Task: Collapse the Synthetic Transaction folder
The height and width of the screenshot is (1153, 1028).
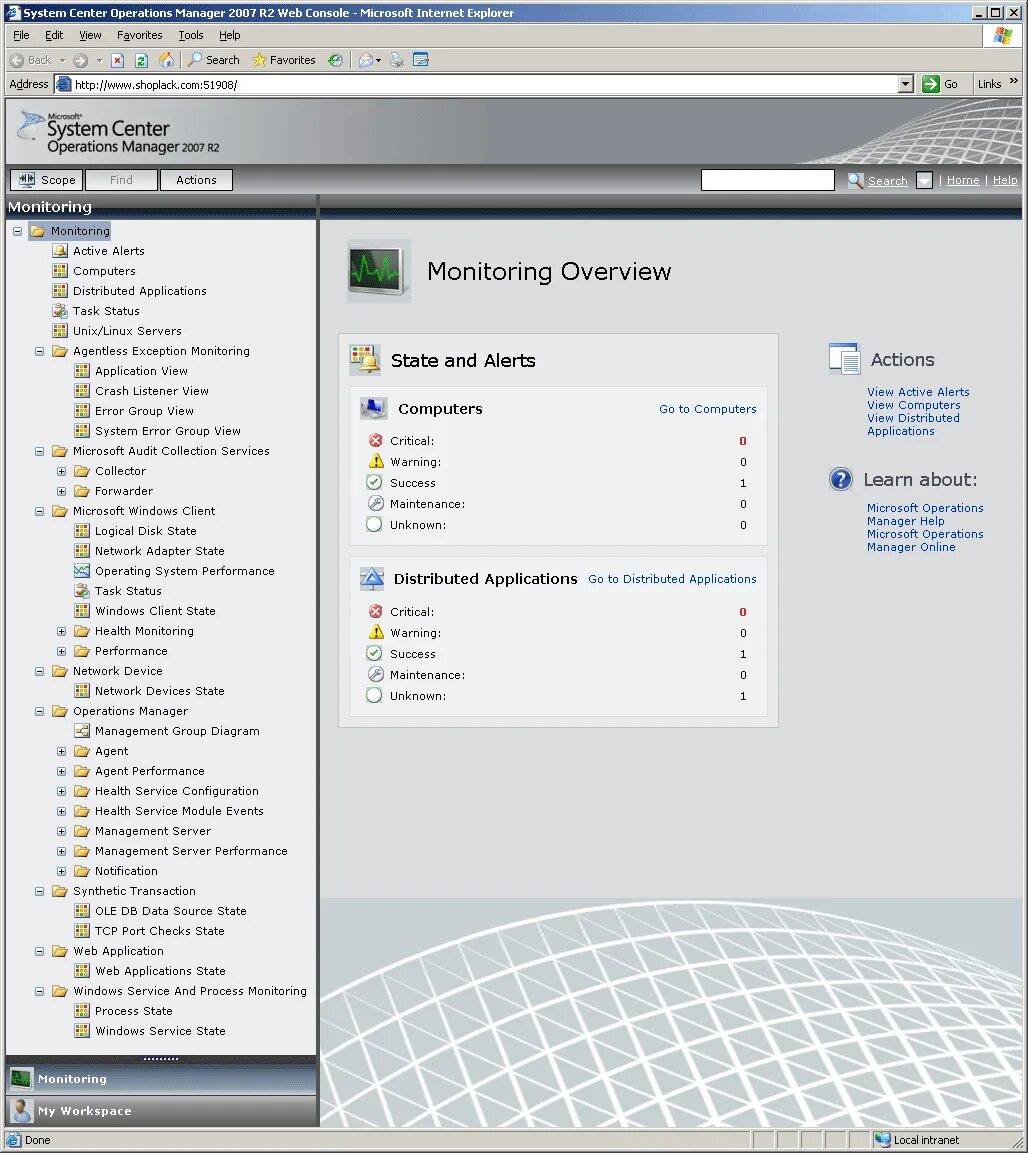Action: tap(40, 891)
